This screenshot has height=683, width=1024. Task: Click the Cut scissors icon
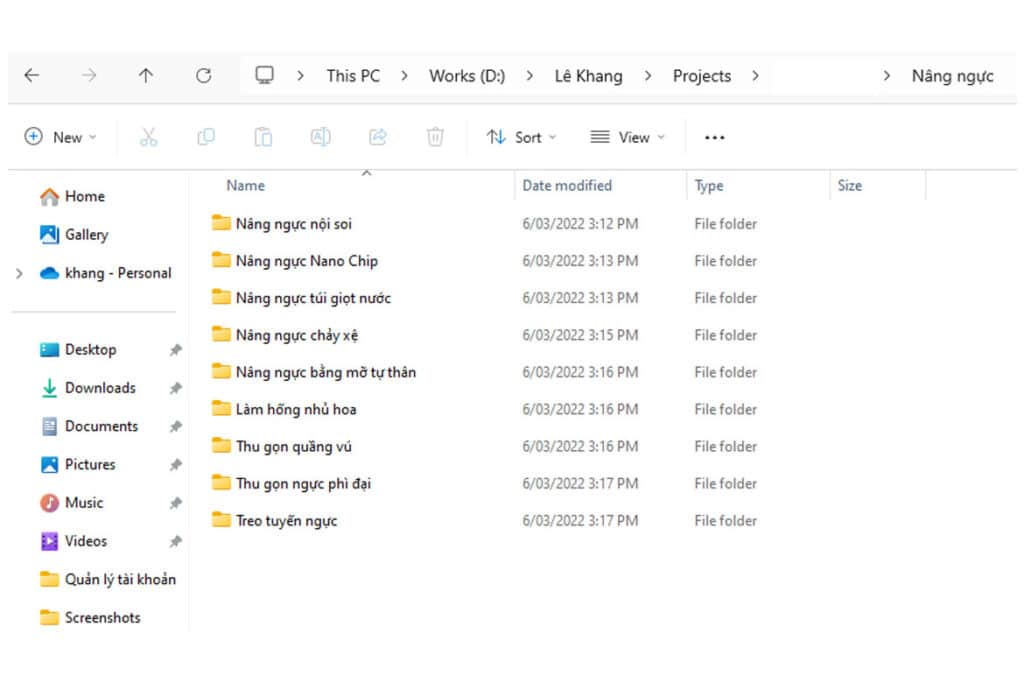tap(148, 137)
